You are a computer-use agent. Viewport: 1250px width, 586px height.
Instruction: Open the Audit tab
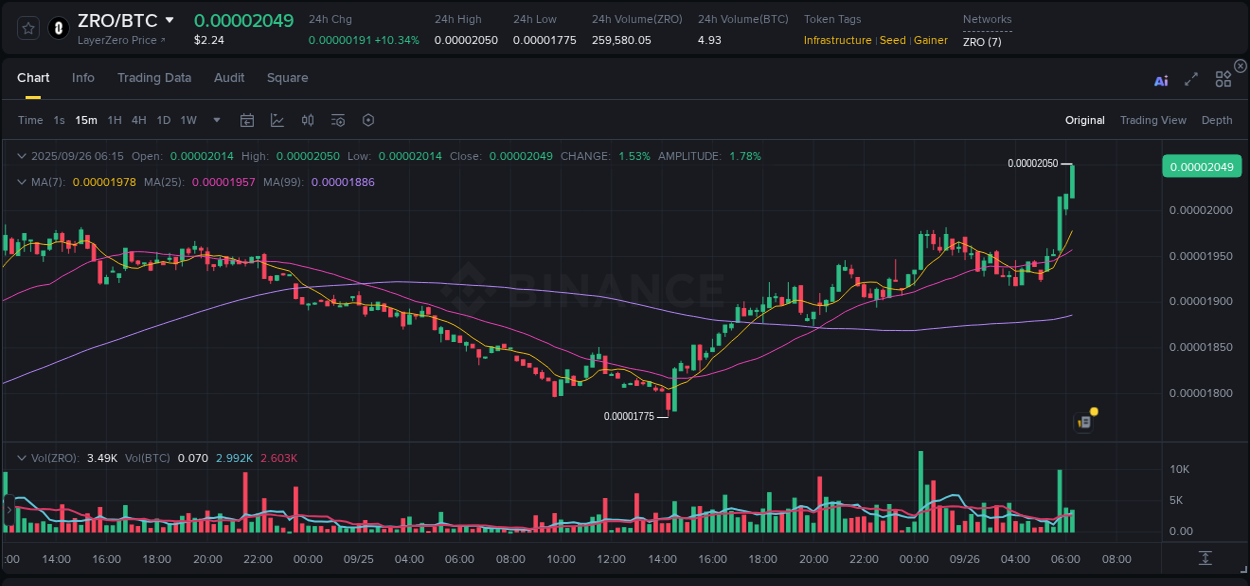coord(229,77)
